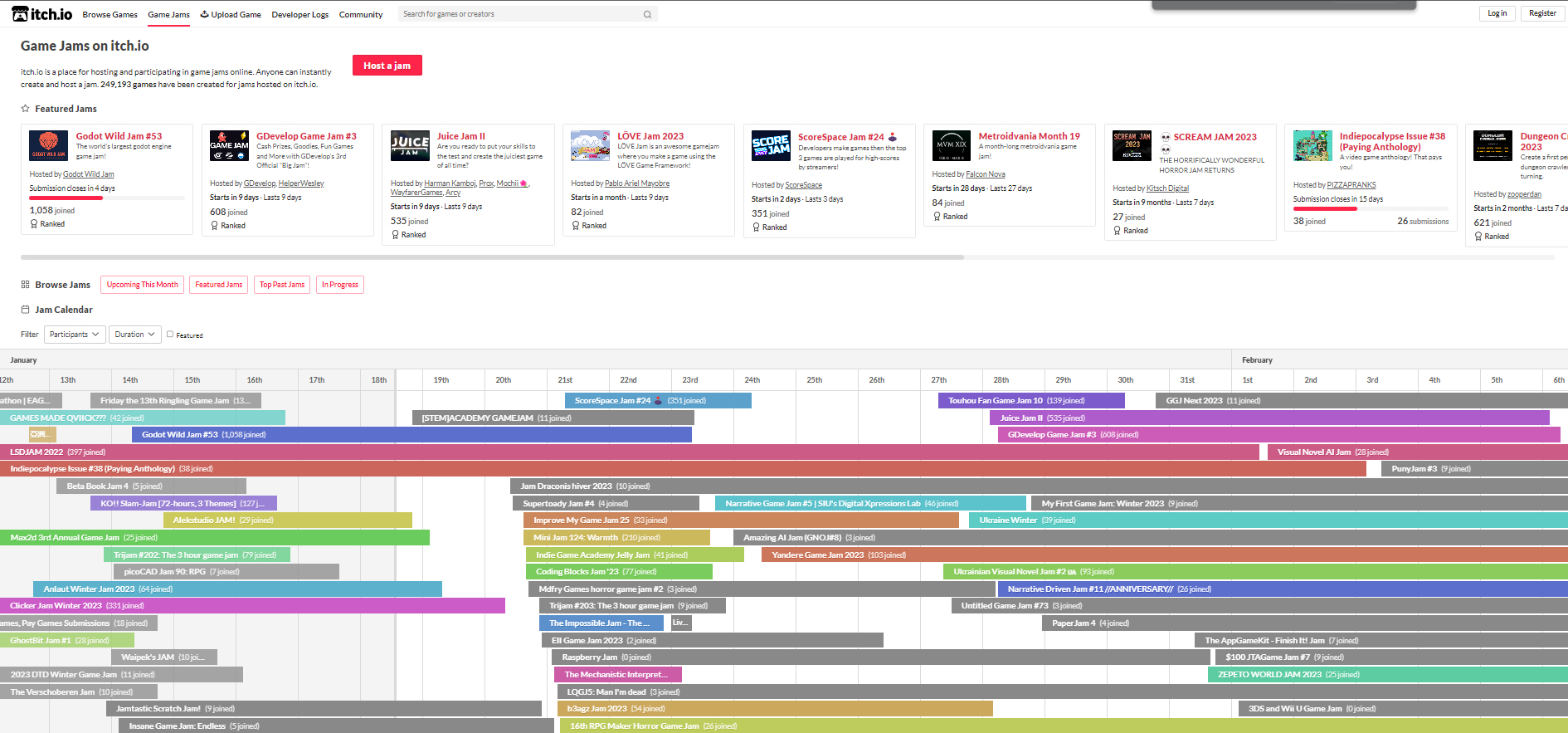Open the Godot Wild Jam host link

click(89, 174)
